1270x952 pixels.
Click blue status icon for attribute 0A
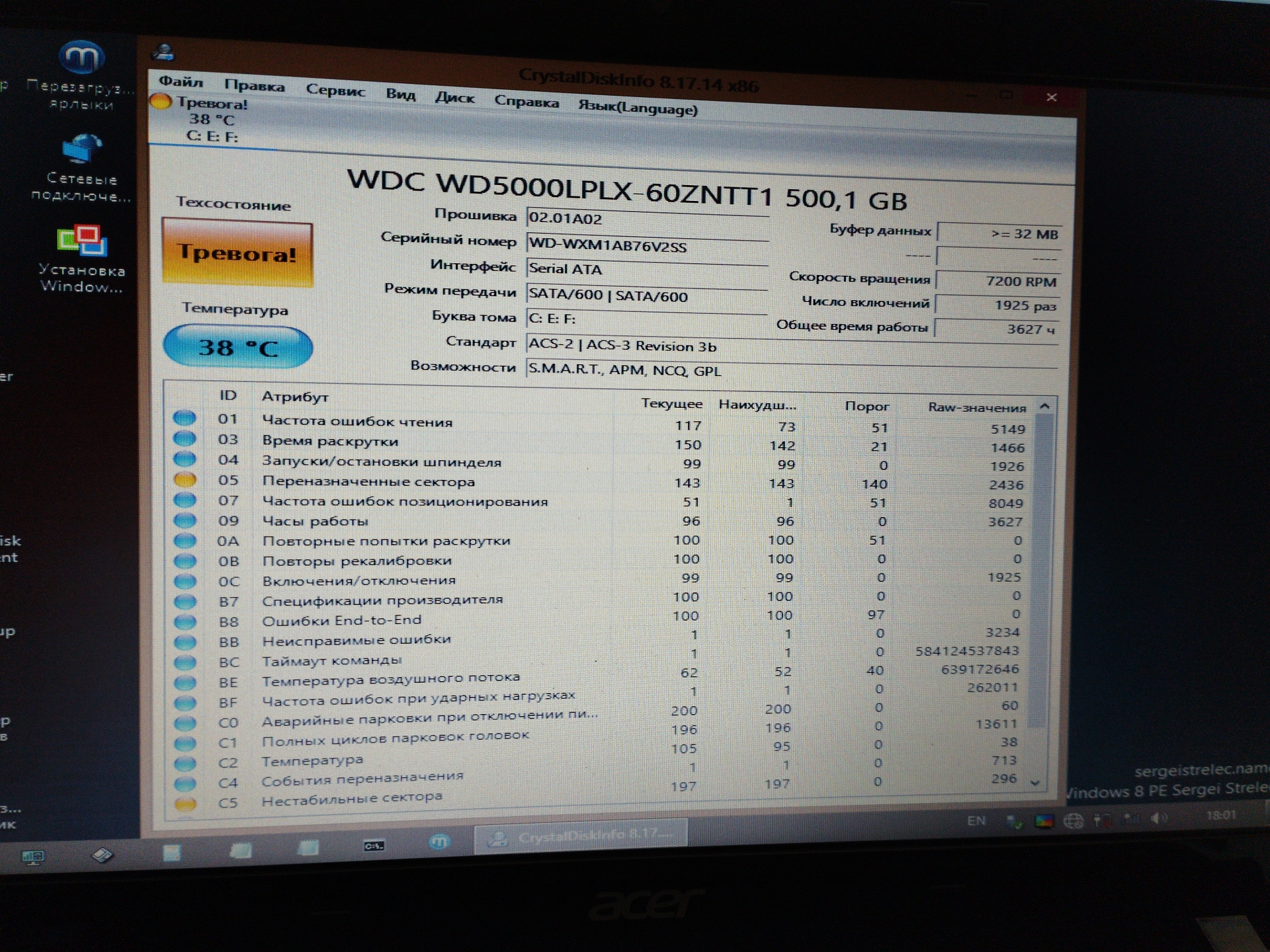[185, 541]
